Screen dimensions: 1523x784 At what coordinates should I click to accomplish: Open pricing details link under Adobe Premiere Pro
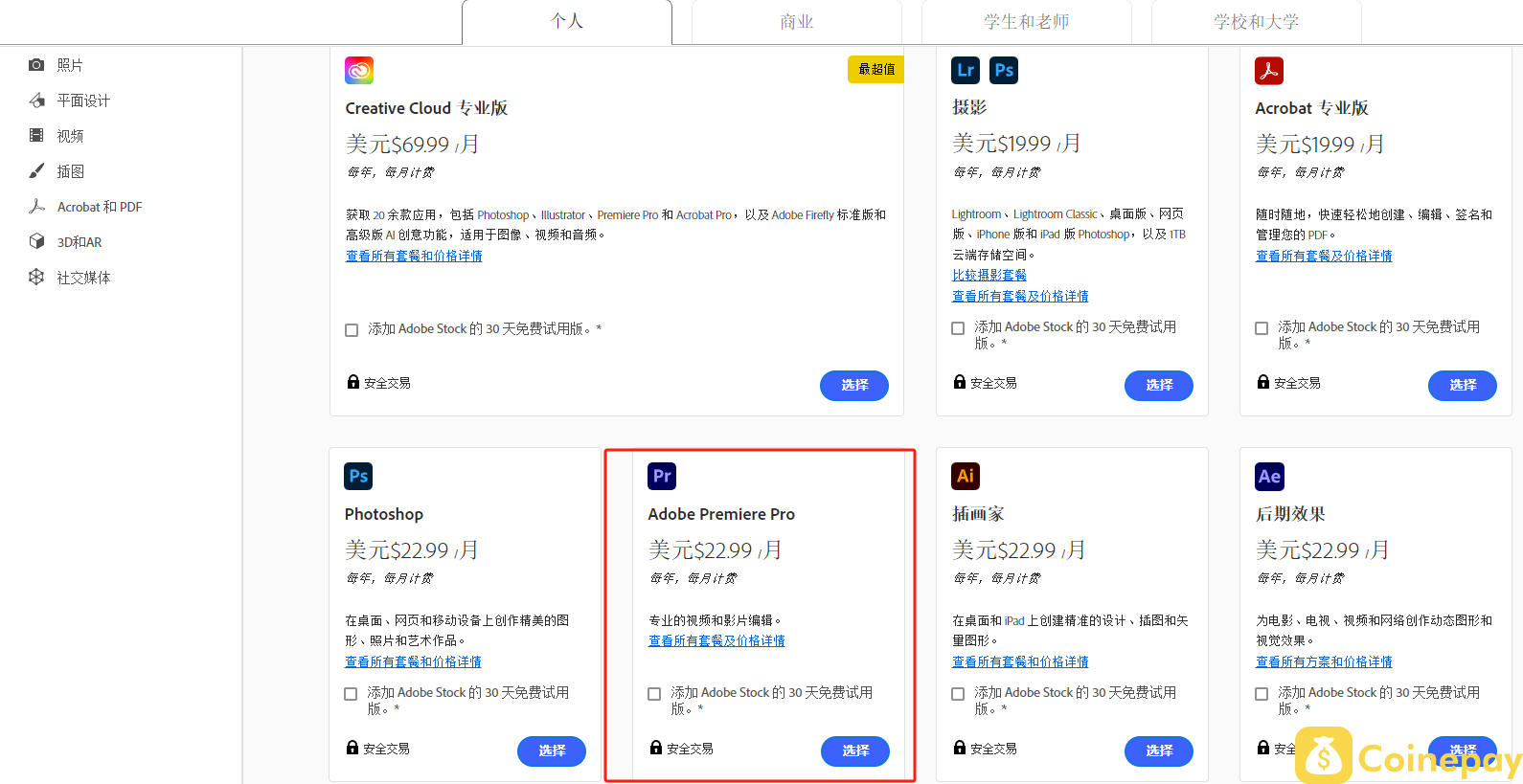pyautogui.click(x=716, y=640)
